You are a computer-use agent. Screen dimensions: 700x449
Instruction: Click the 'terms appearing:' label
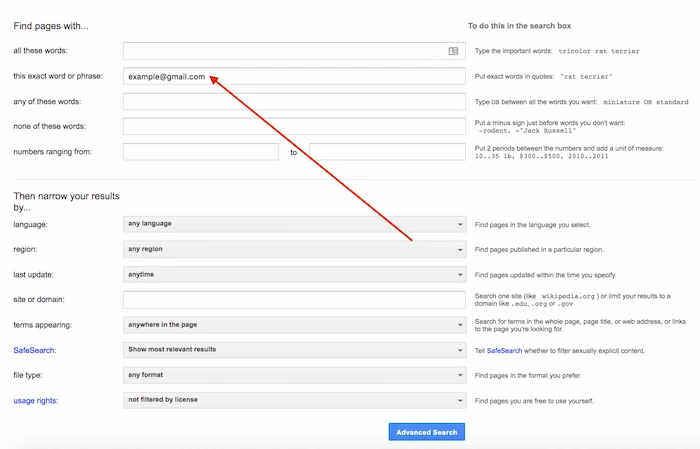coord(42,325)
